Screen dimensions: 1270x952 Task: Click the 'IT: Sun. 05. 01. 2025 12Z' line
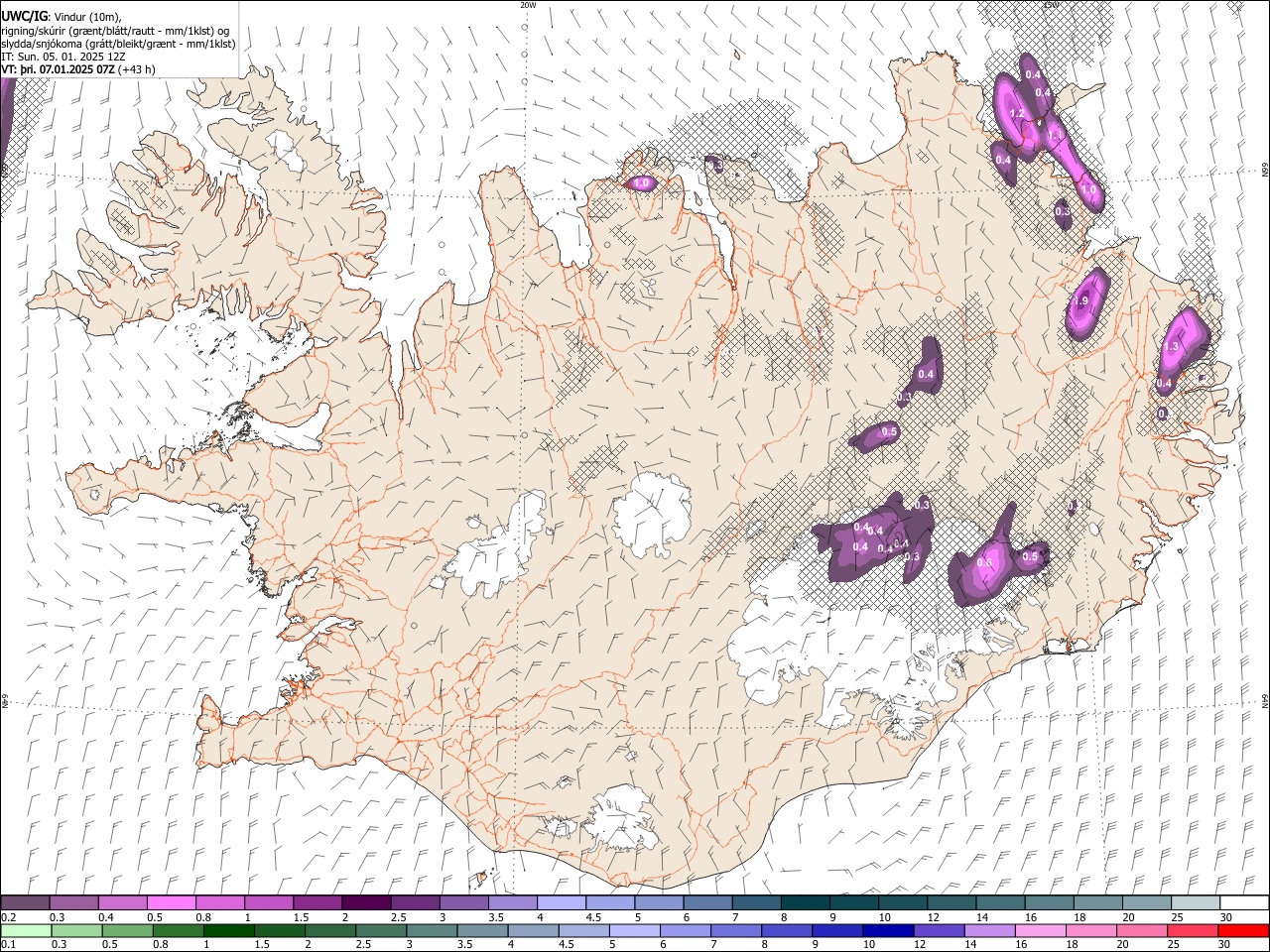pyautogui.click(x=63, y=57)
